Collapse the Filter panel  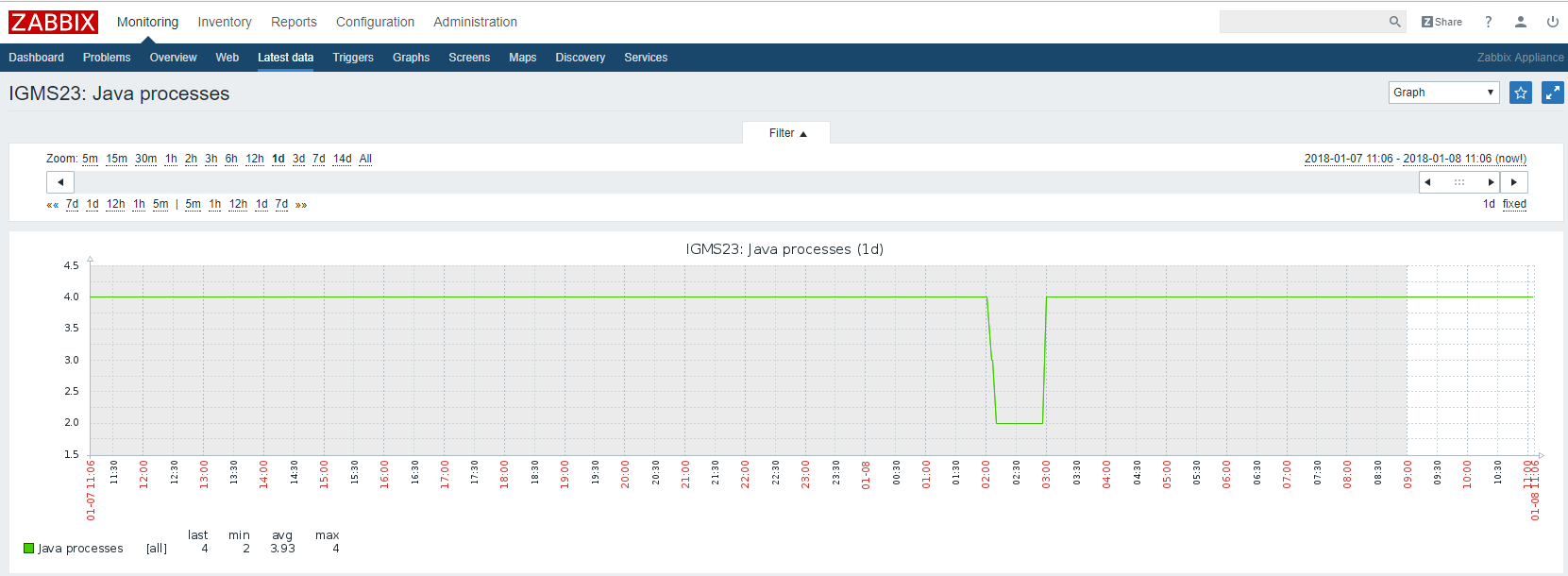click(x=786, y=133)
